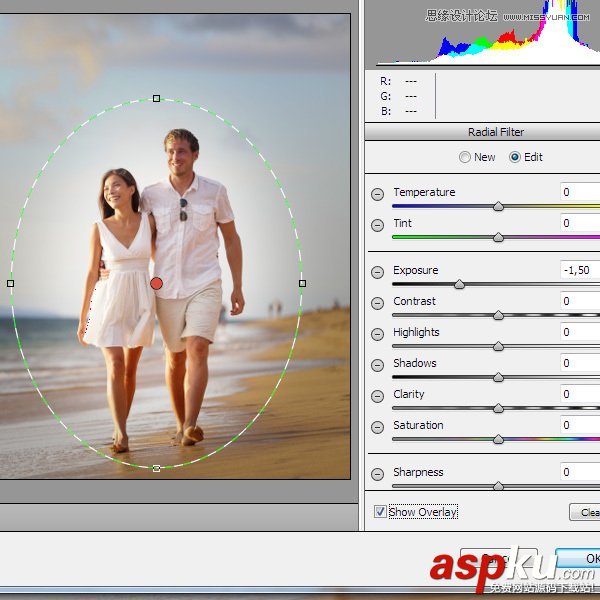Click the Exposure slider thumb

tap(459, 284)
